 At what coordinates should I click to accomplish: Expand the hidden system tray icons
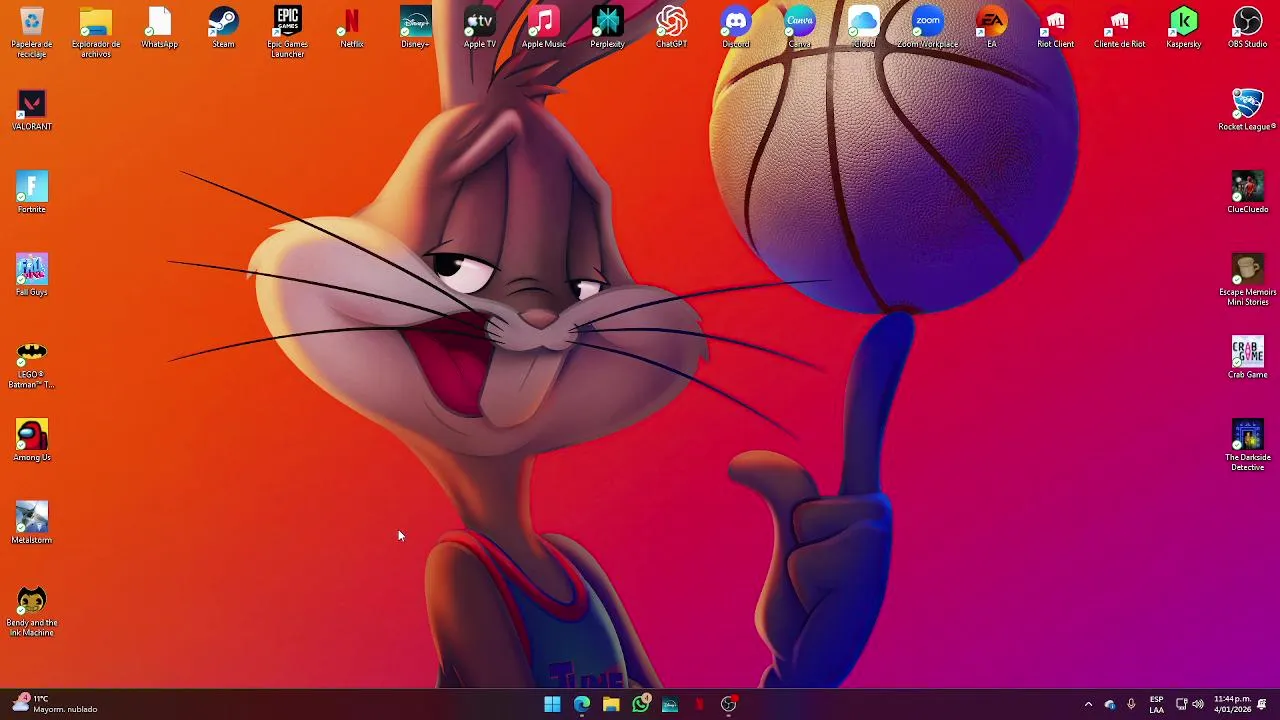point(1088,705)
